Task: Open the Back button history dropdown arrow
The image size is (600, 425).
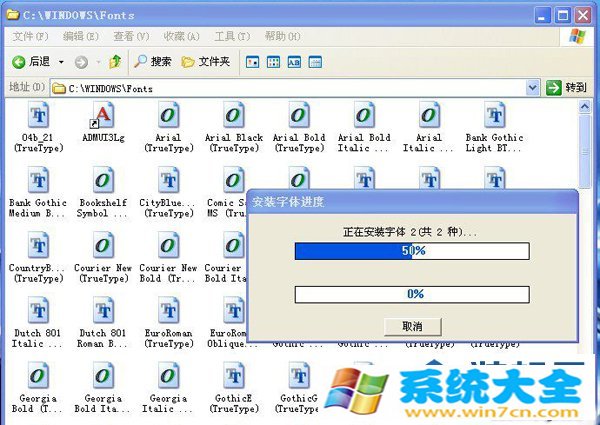Action: (61, 62)
